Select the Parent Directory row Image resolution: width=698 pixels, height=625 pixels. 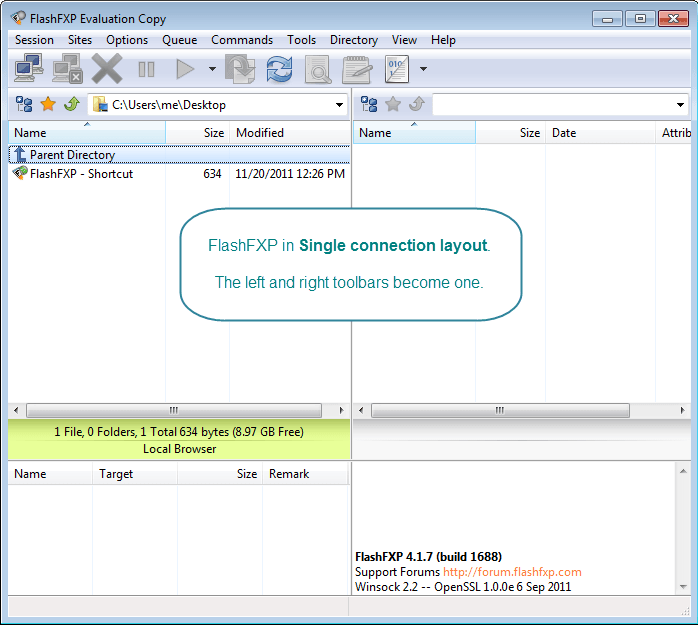tap(179, 154)
